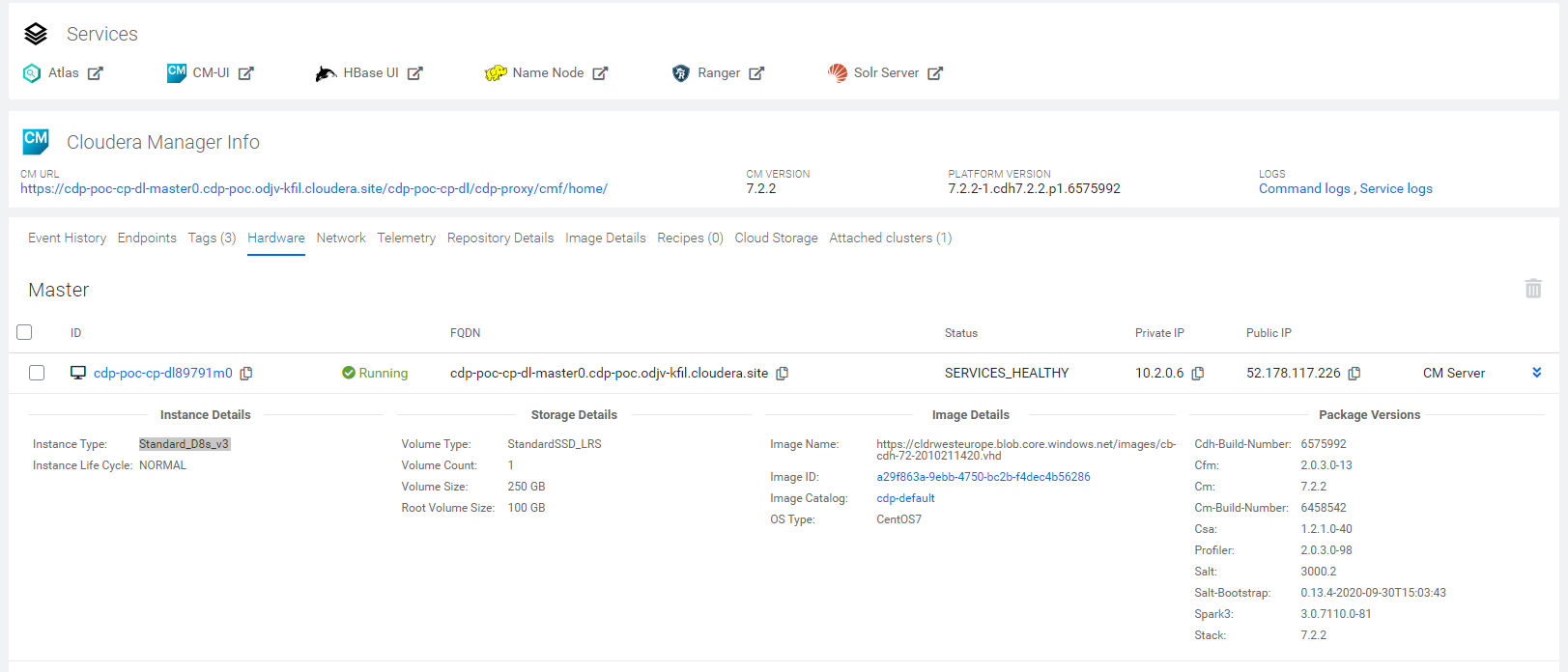Image resolution: width=1568 pixels, height=672 pixels.
Task: Switch to Event History tab
Action: tap(67, 238)
